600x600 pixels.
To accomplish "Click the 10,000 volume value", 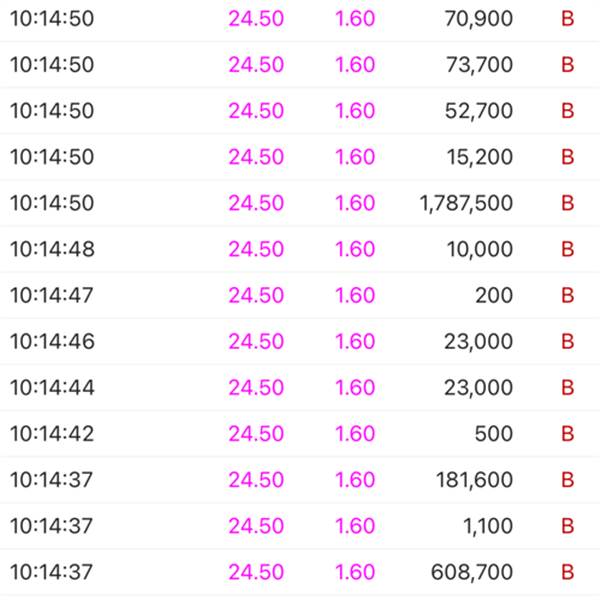I will click(480, 249).
